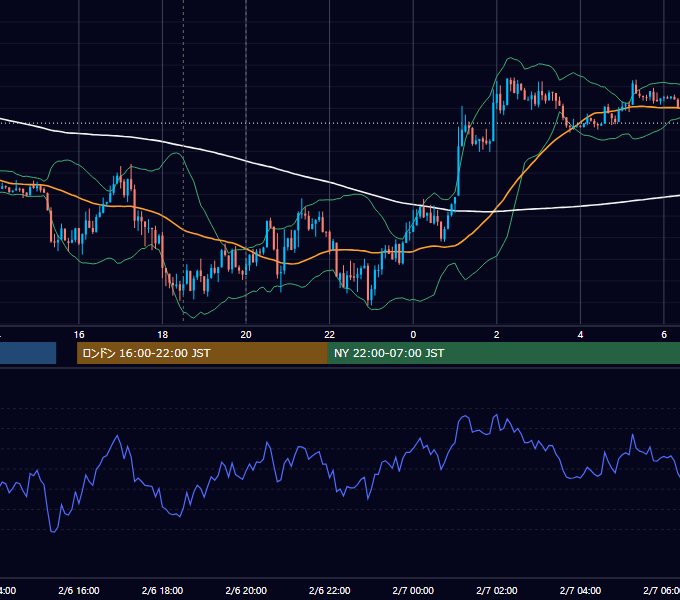Select the 0 hour label on price chart axis
The width and height of the screenshot is (680, 600).
coord(413,335)
